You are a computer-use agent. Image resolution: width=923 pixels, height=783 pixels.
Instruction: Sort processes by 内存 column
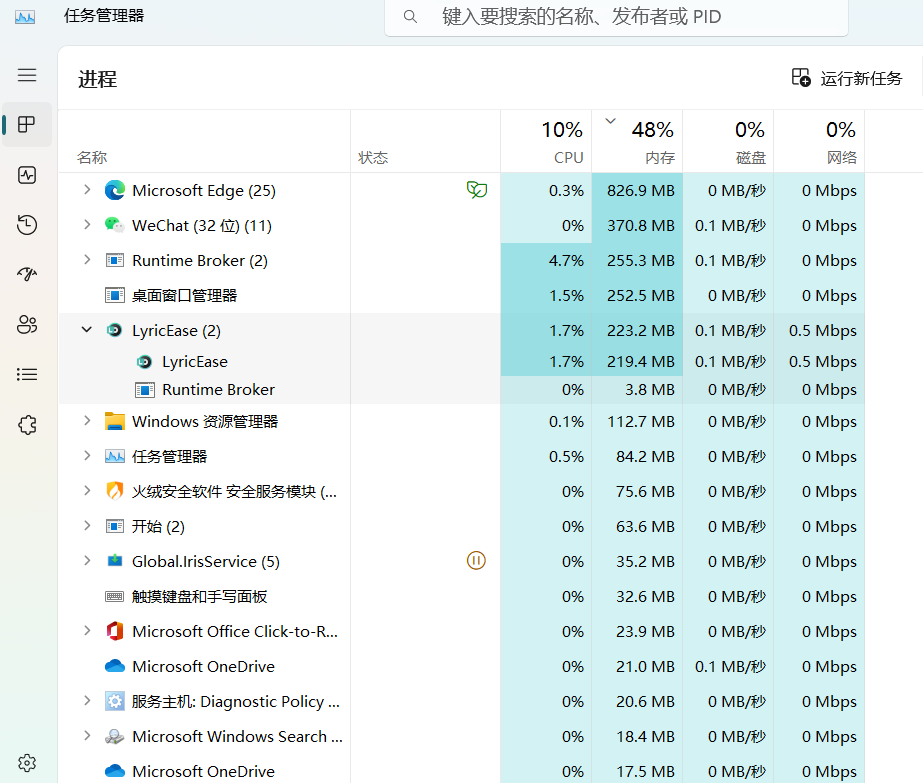tap(637, 141)
